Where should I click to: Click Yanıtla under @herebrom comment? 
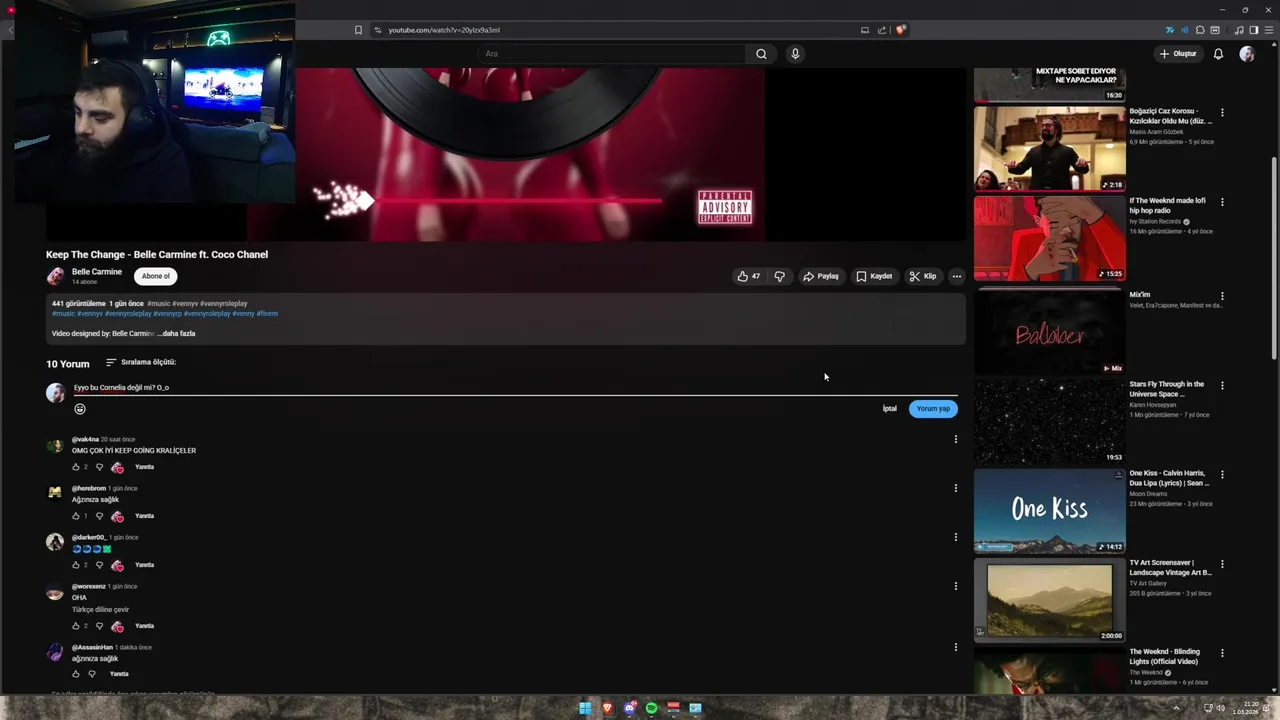point(145,516)
